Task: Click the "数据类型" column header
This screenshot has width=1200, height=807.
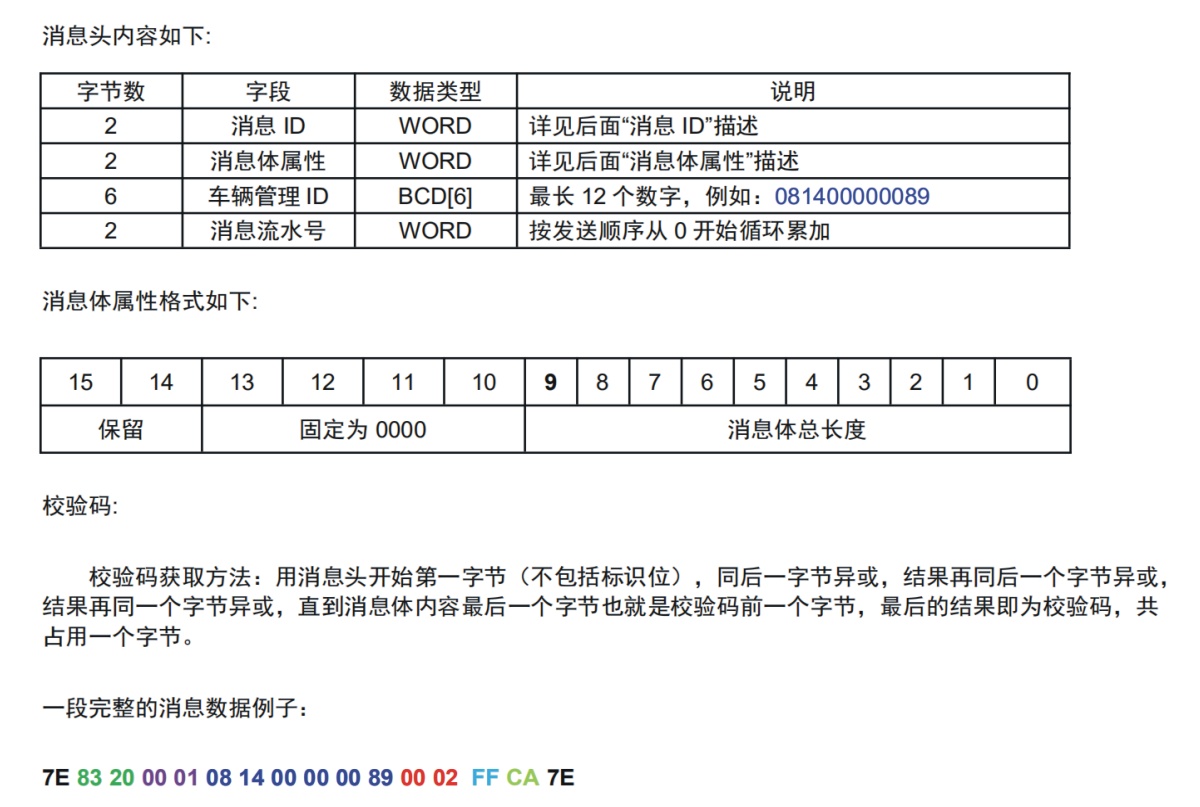Action: [x=435, y=91]
